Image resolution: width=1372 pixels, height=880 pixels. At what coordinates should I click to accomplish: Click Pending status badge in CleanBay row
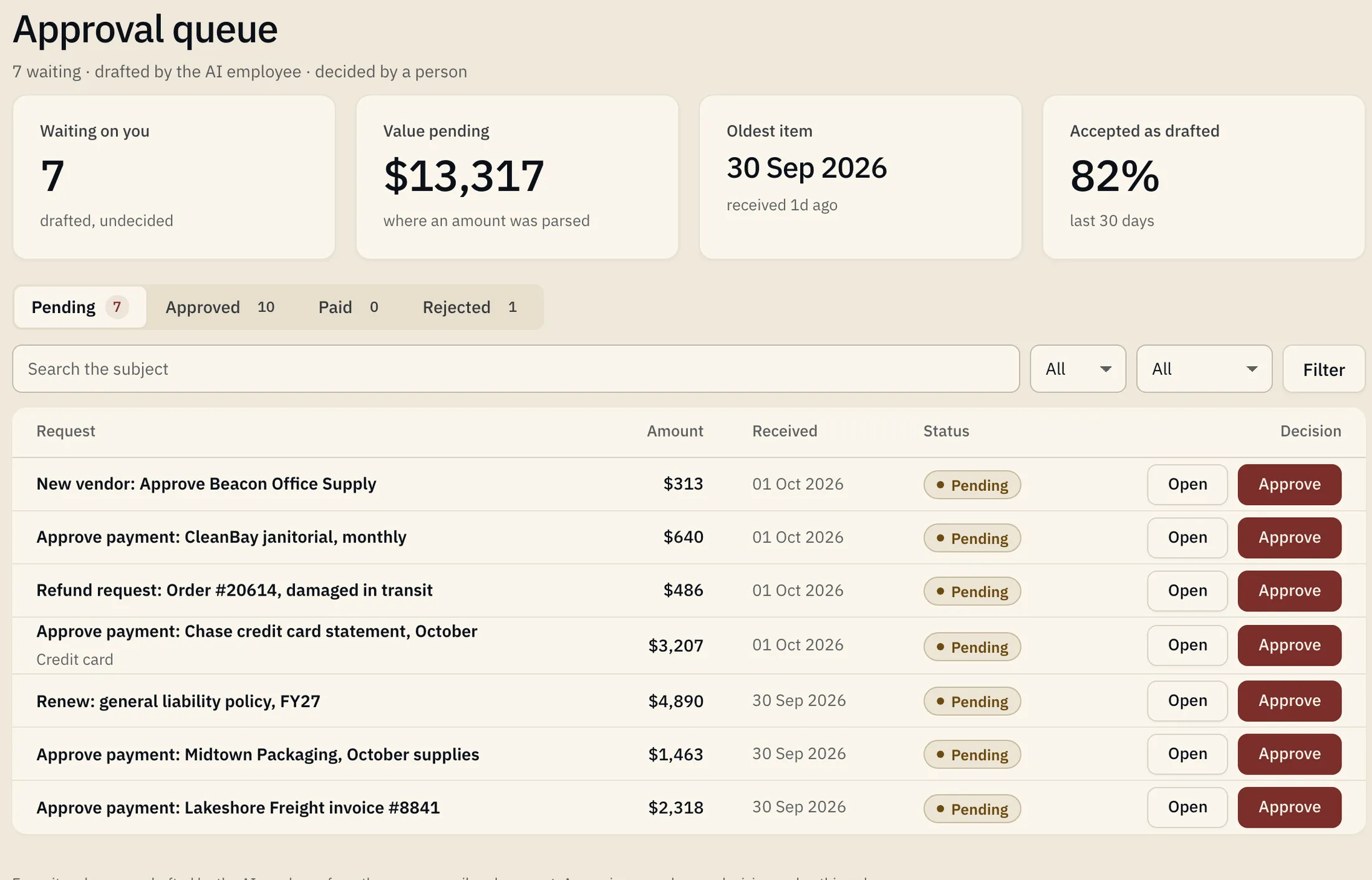tap(972, 538)
